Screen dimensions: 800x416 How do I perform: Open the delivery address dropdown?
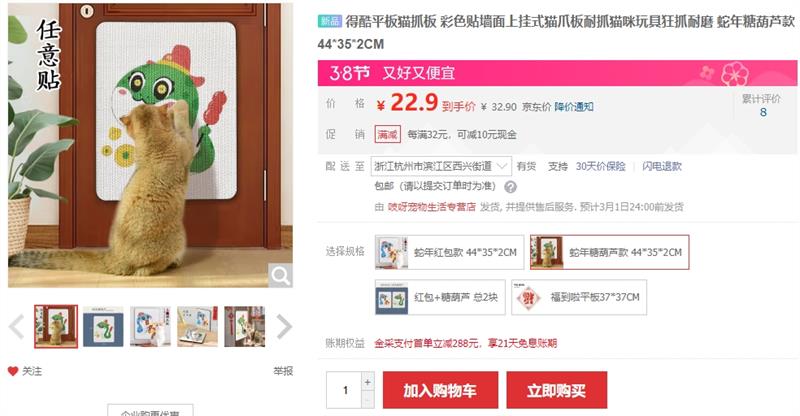(x=441, y=166)
